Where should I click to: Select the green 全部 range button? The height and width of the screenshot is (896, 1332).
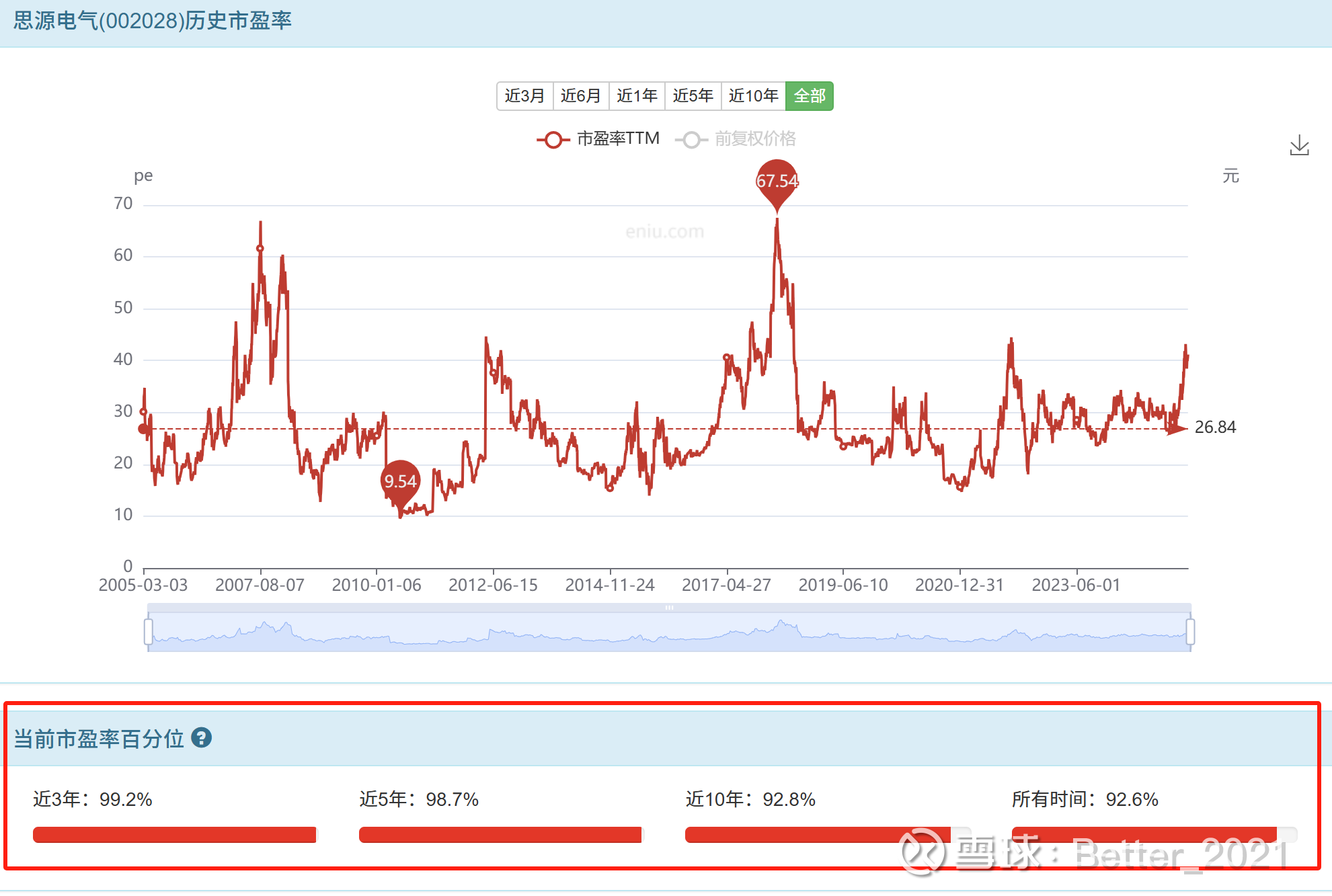(810, 96)
